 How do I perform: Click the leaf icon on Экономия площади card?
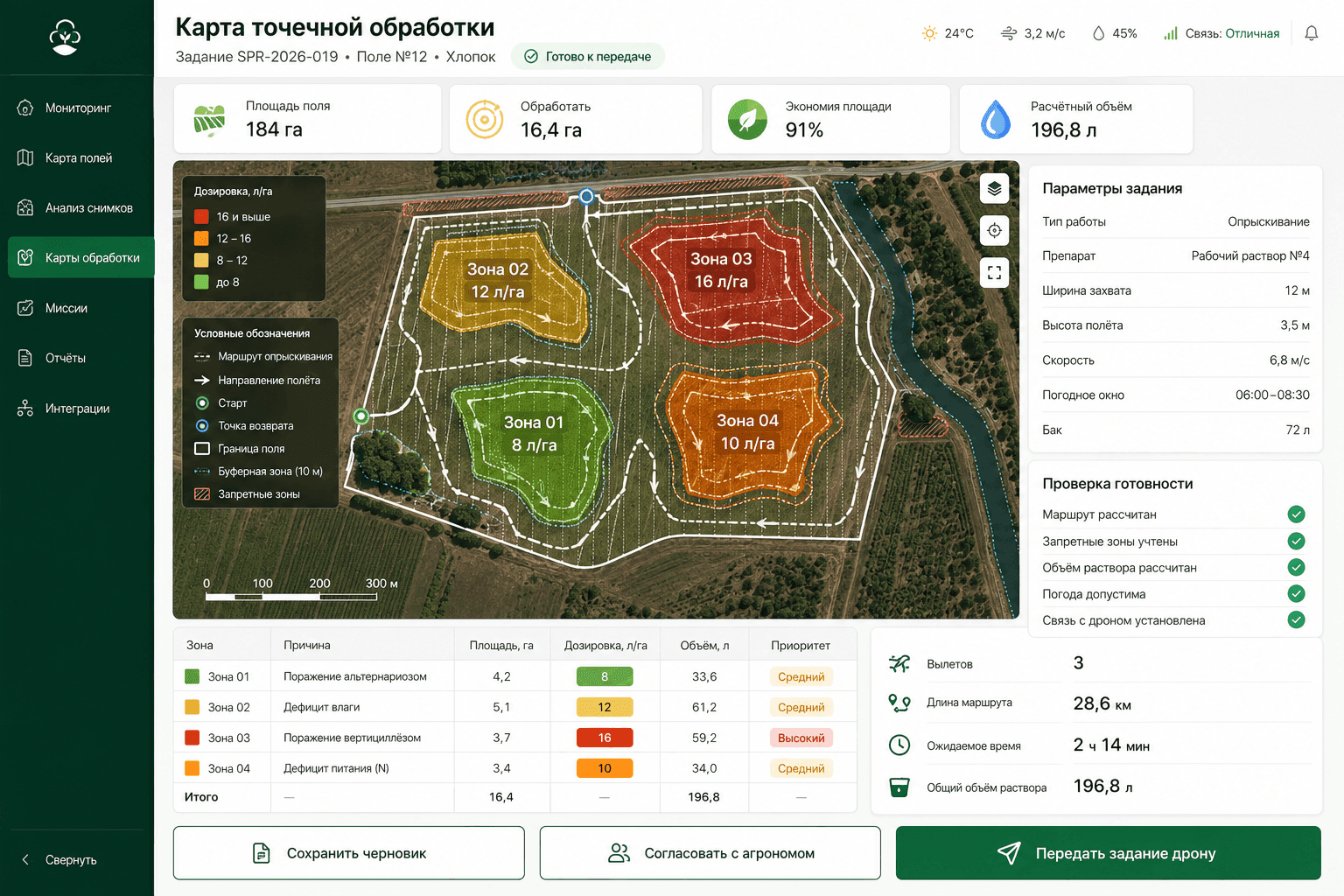tap(747, 120)
